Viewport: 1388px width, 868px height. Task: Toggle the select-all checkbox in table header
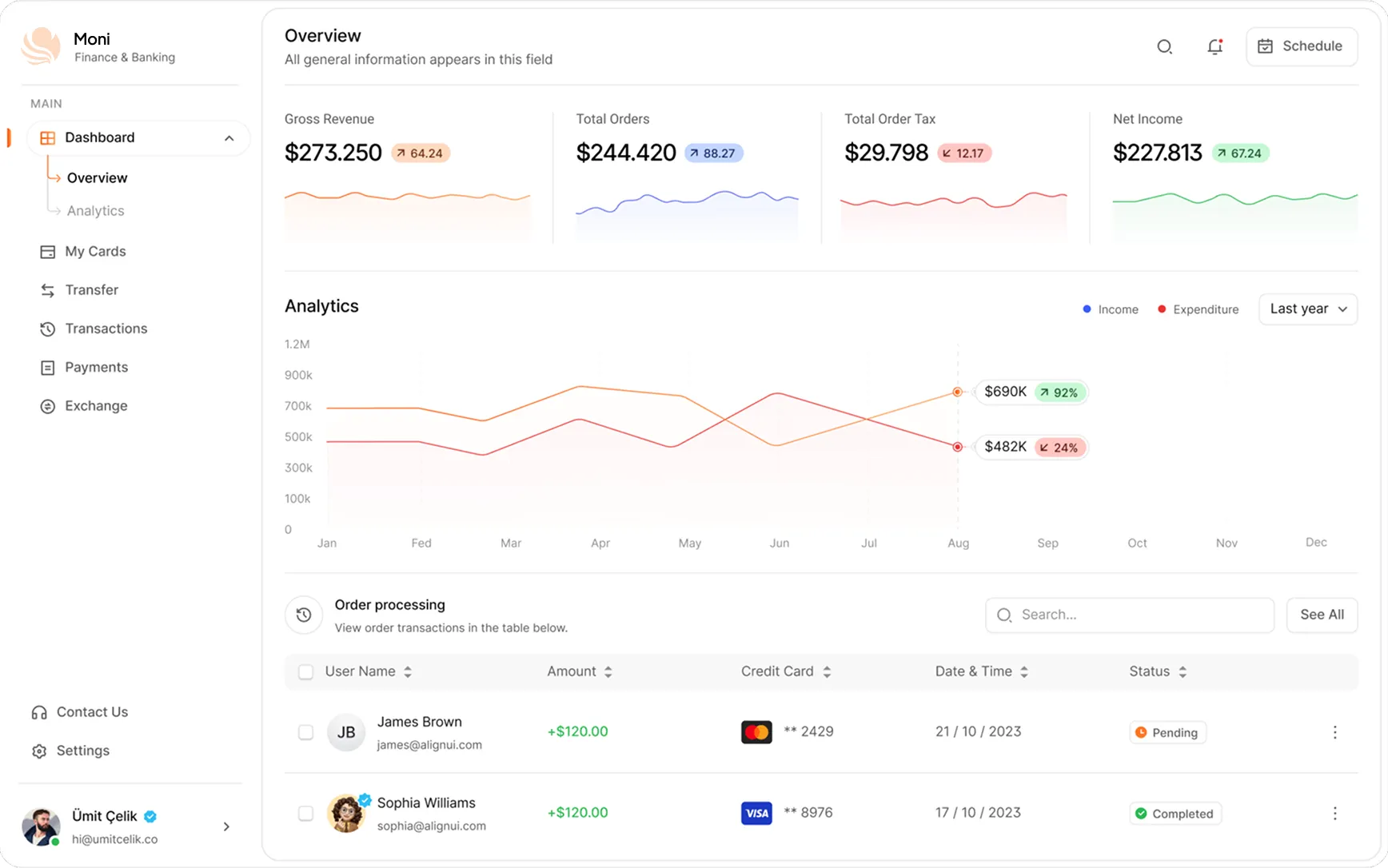click(305, 671)
